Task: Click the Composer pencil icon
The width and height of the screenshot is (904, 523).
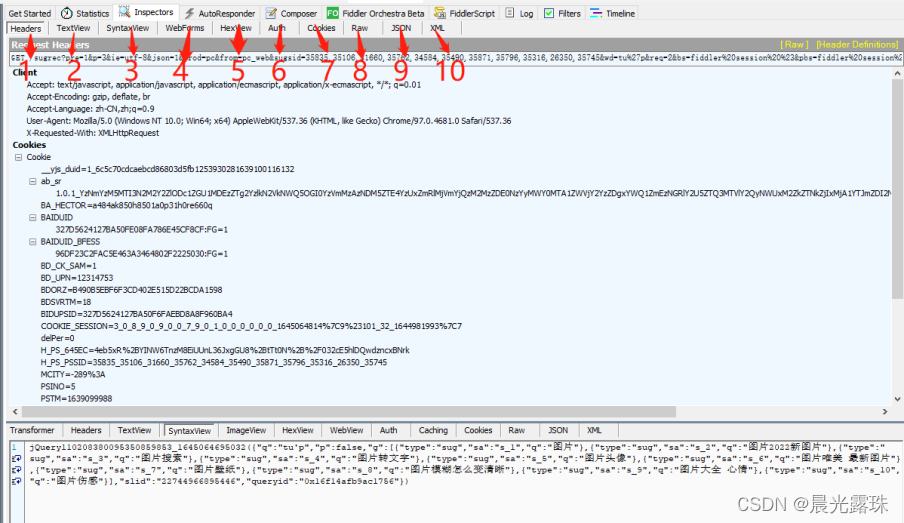Action: tap(271, 13)
